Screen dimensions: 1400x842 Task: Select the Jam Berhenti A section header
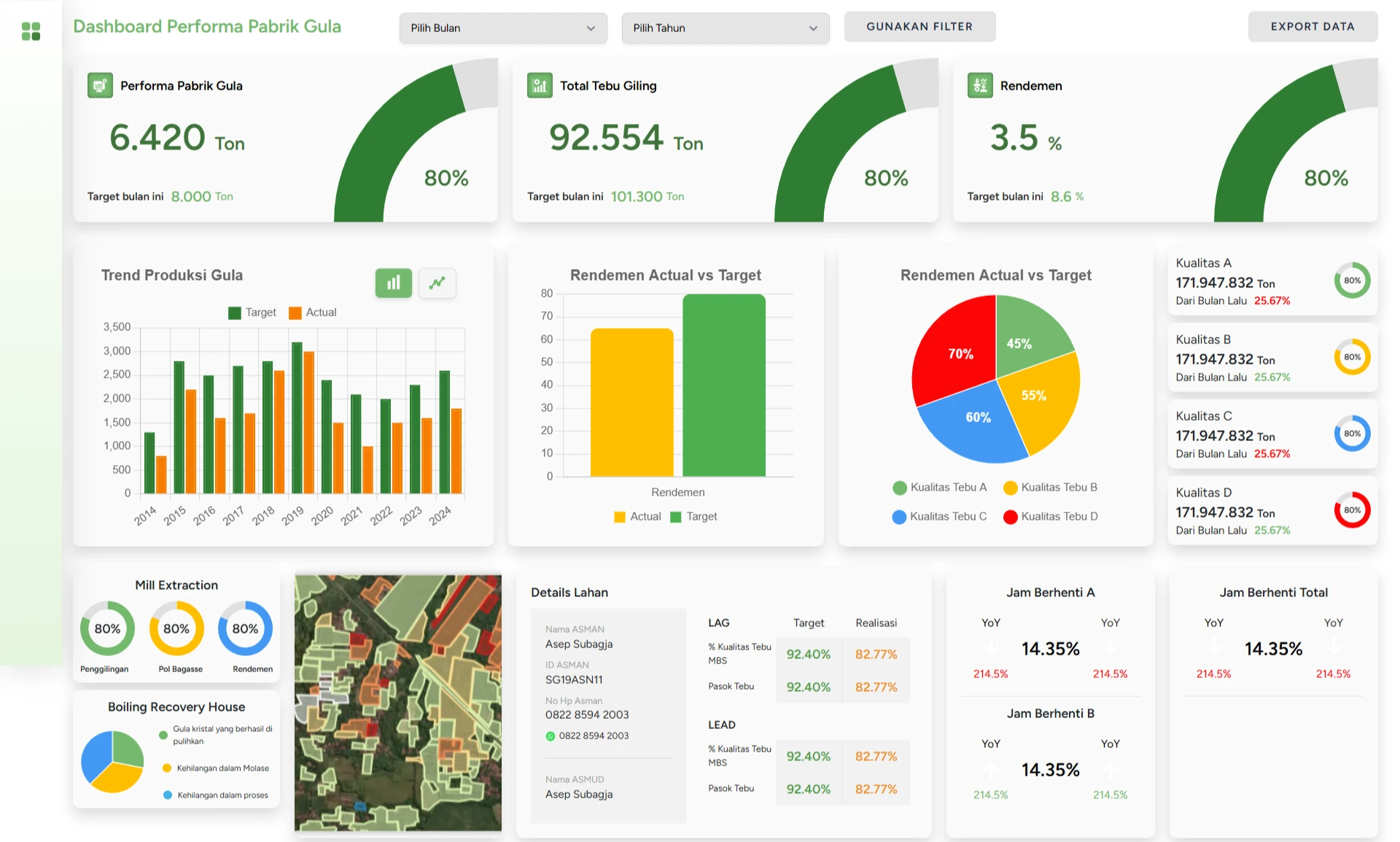point(1049,592)
